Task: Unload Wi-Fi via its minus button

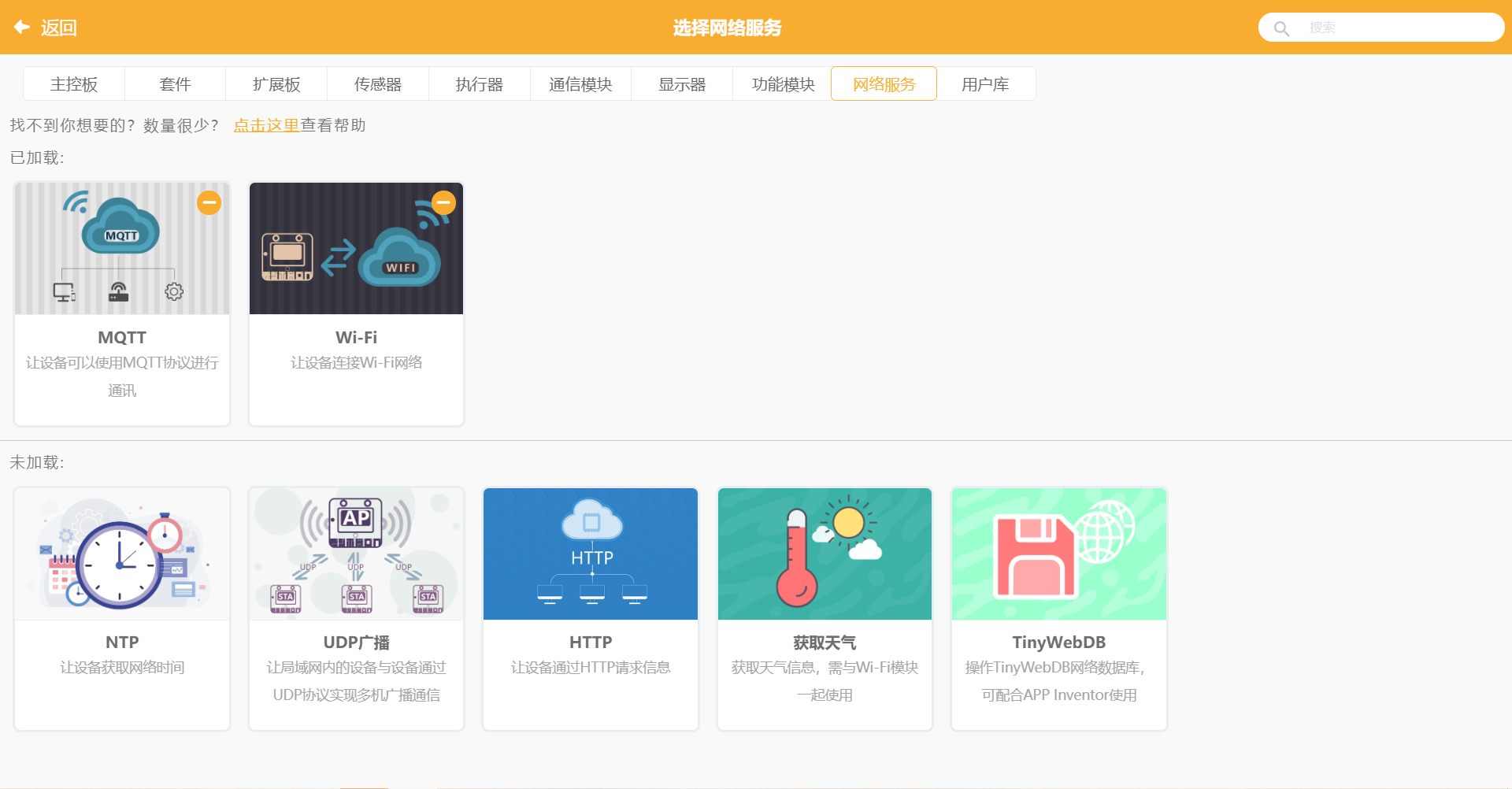Action: (x=443, y=202)
